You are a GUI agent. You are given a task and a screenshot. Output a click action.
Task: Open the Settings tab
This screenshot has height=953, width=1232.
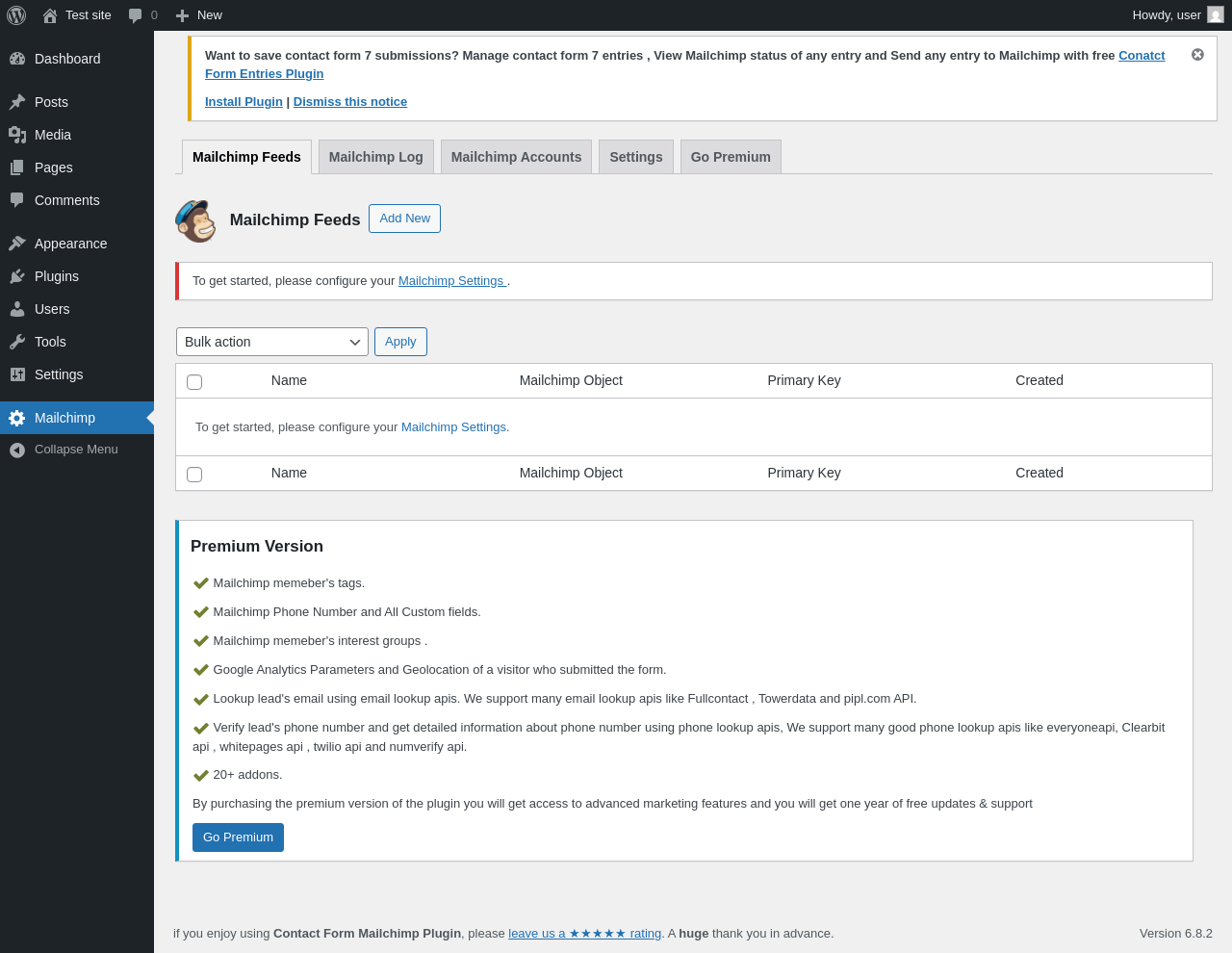(x=636, y=157)
